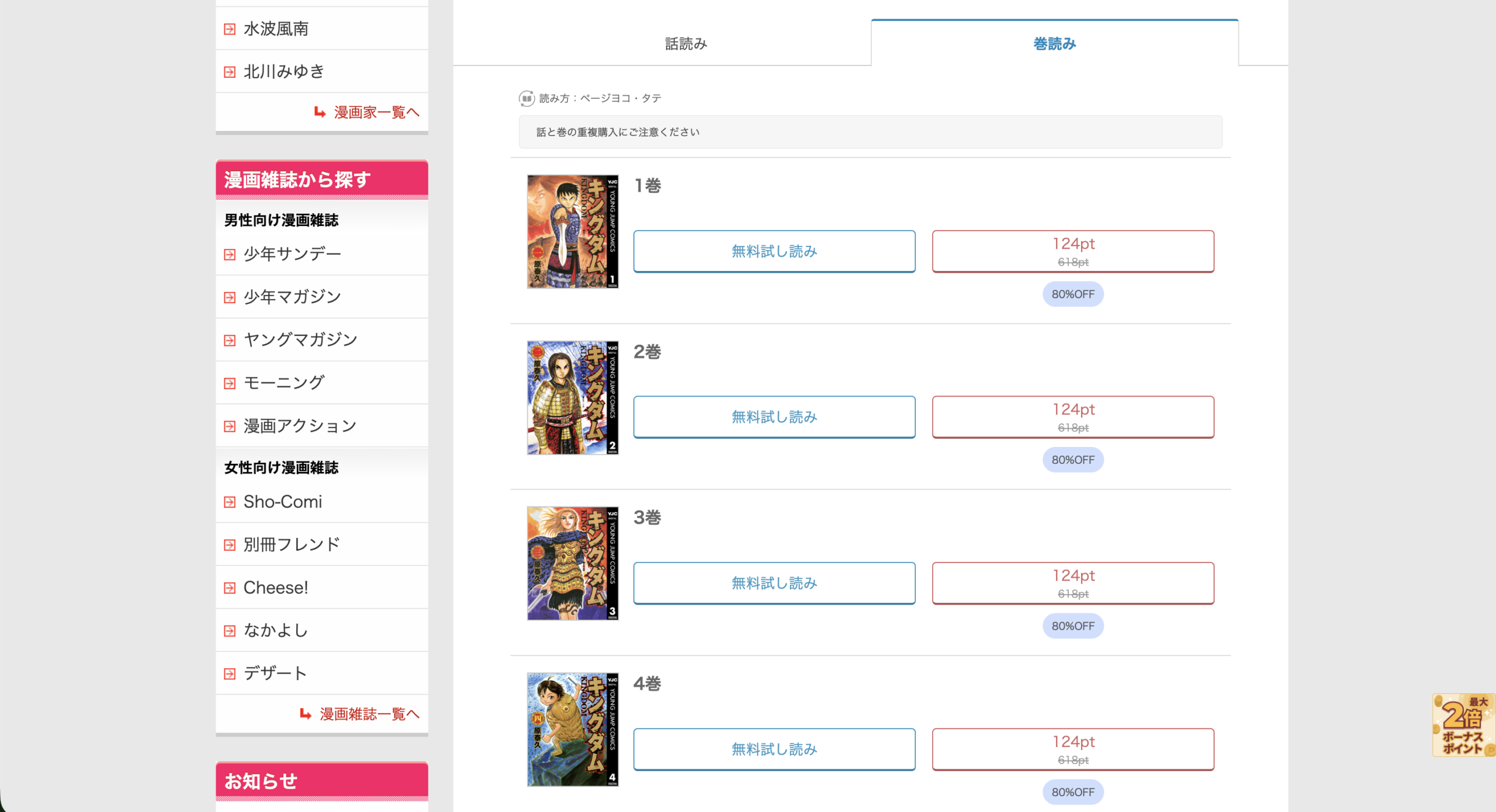1496x812 pixels.
Task: Buy volume 2 for 124pt
Action: [1073, 417]
